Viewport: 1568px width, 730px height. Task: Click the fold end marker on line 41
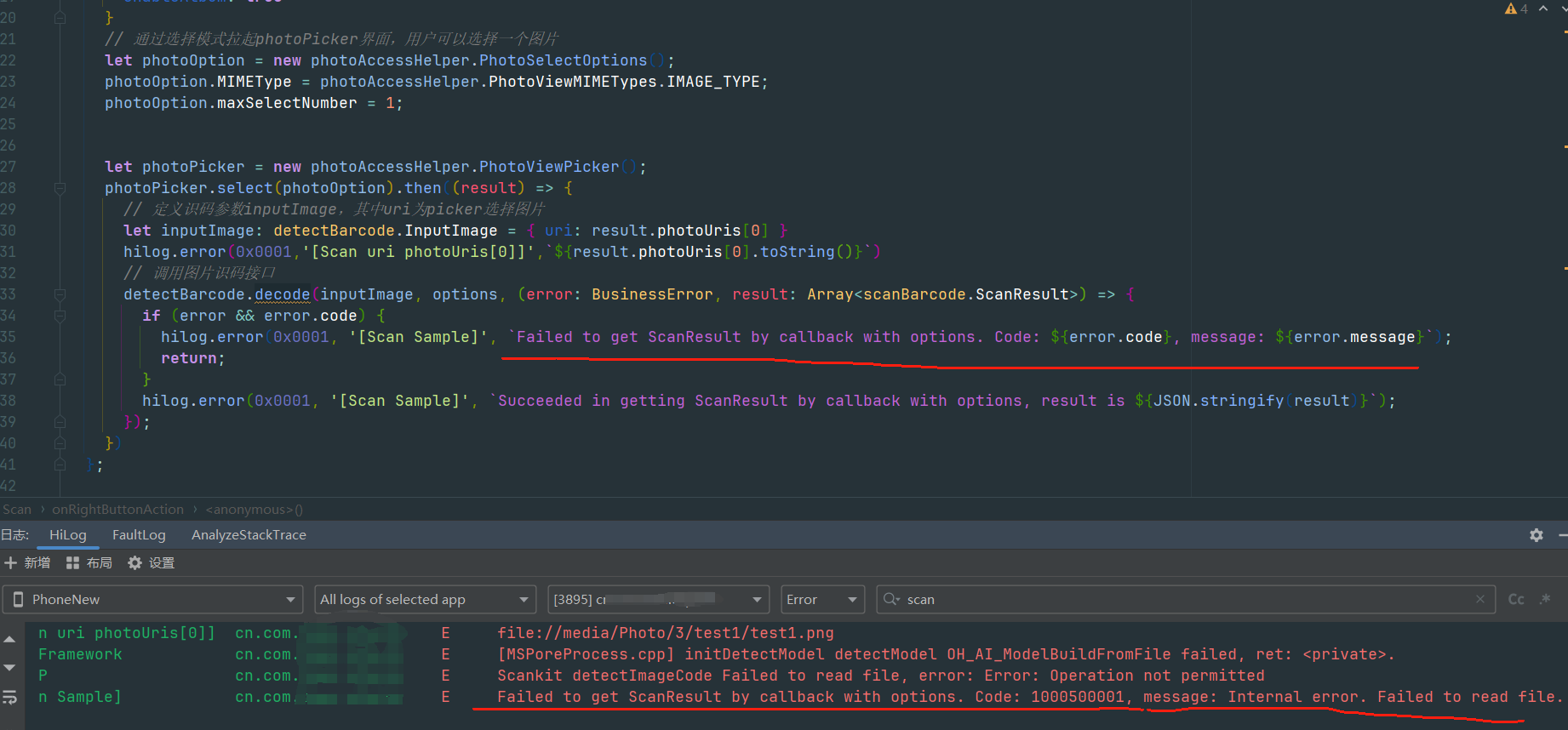pos(60,465)
